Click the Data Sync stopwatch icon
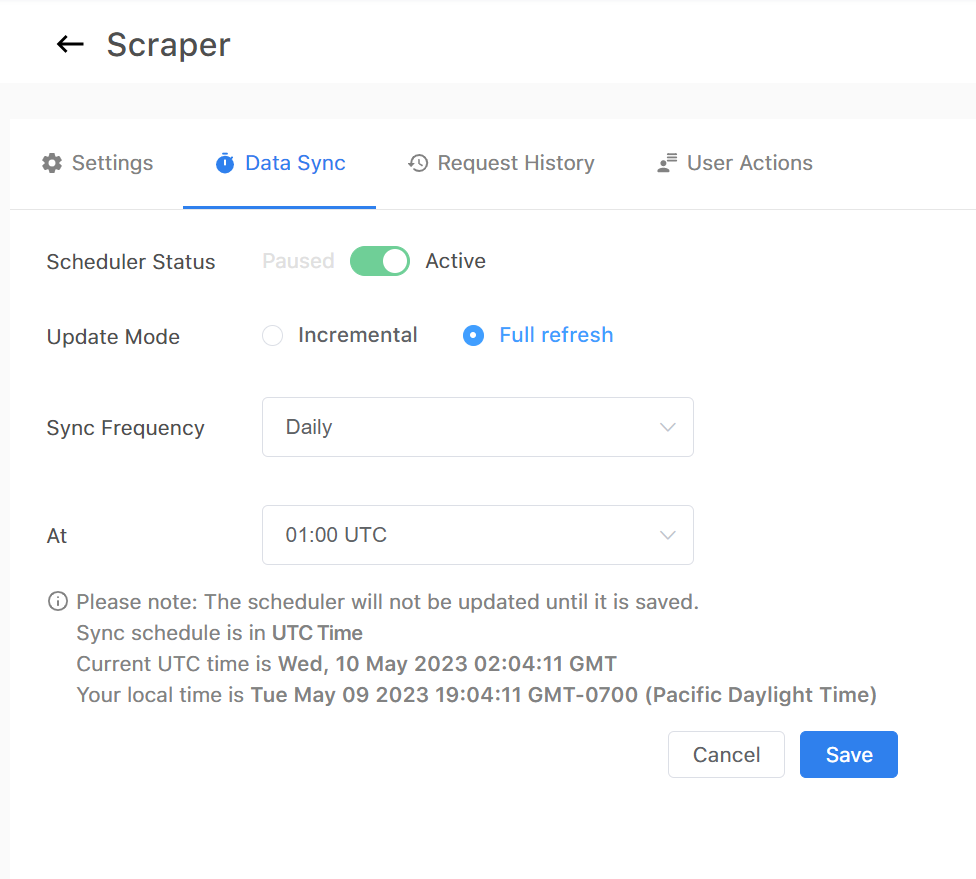Image resolution: width=976 pixels, height=879 pixels. [225, 163]
